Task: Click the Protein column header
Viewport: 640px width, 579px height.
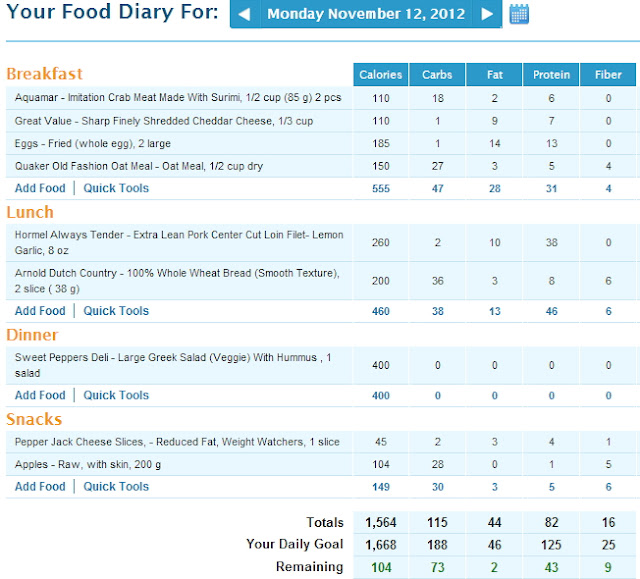Action: tap(551, 75)
